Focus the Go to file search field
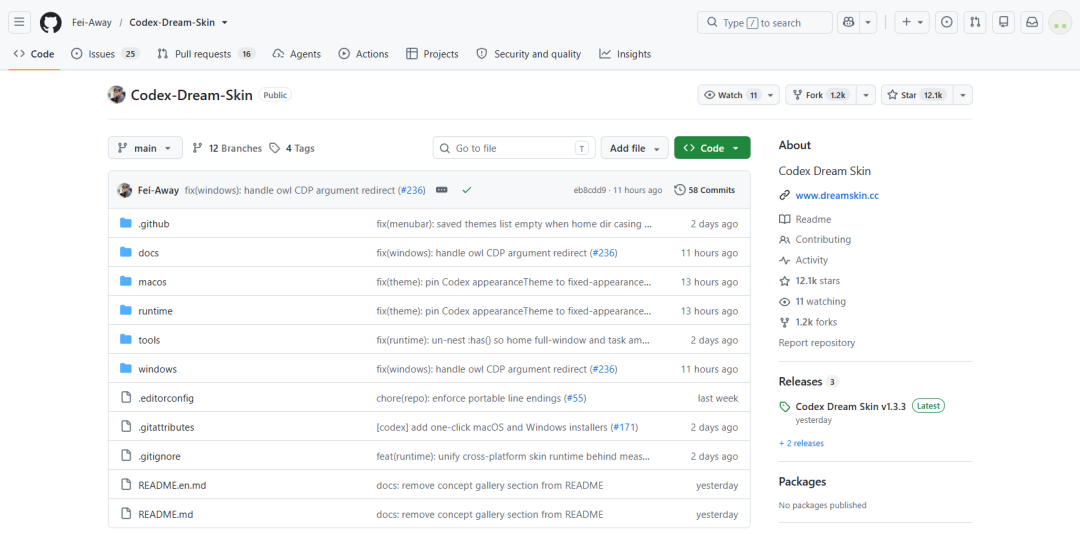 tap(514, 147)
